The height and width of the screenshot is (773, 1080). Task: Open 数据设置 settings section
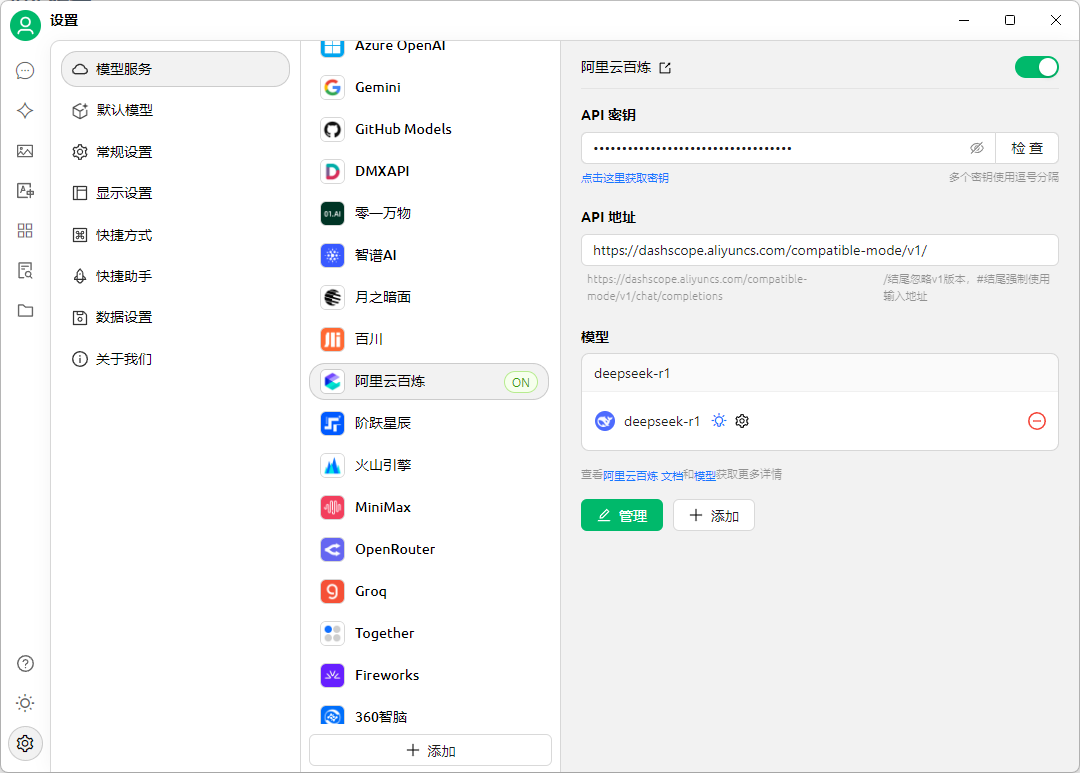point(176,318)
